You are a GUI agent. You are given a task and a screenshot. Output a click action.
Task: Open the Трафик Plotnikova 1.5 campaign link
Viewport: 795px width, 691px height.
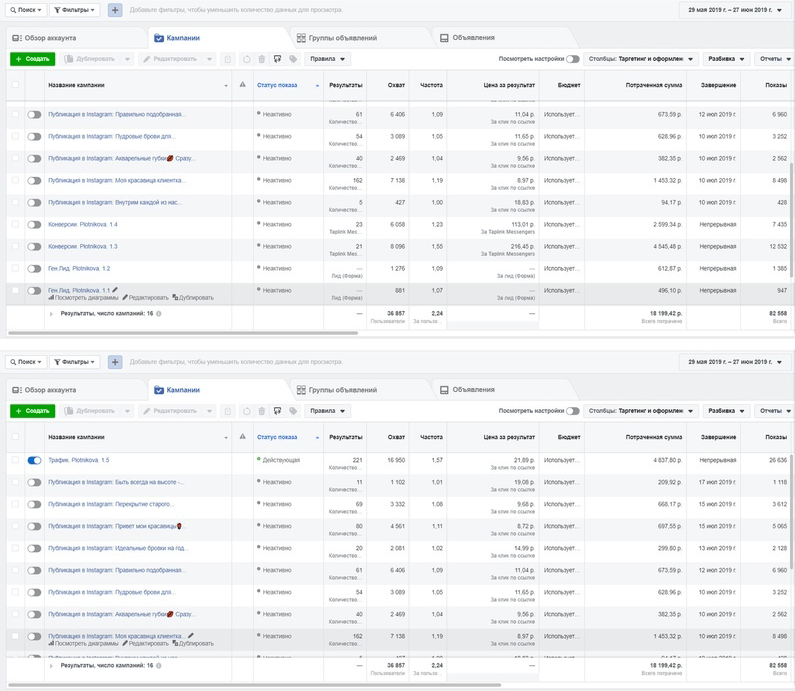(79, 460)
